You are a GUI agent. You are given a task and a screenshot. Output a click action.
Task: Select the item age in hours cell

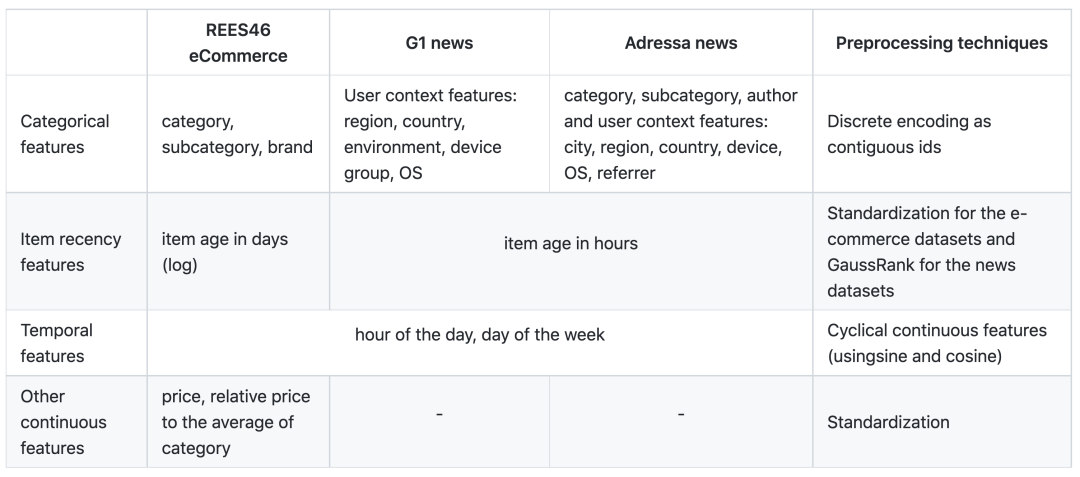point(570,243)
